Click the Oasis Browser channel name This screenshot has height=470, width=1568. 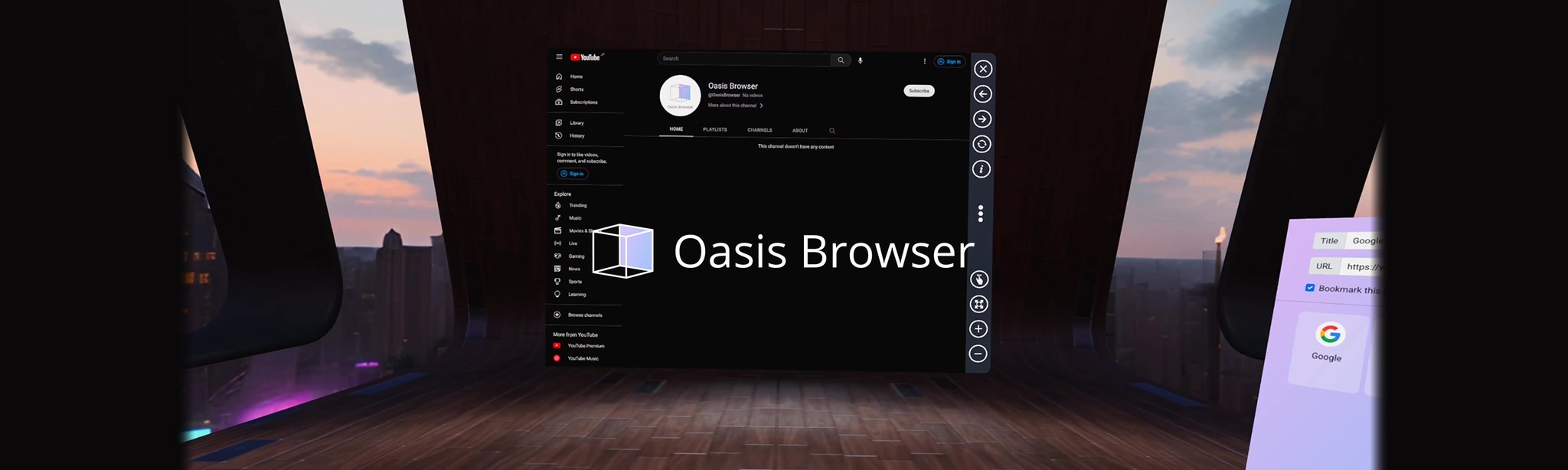pyautogui.click(x=733, y=86)
